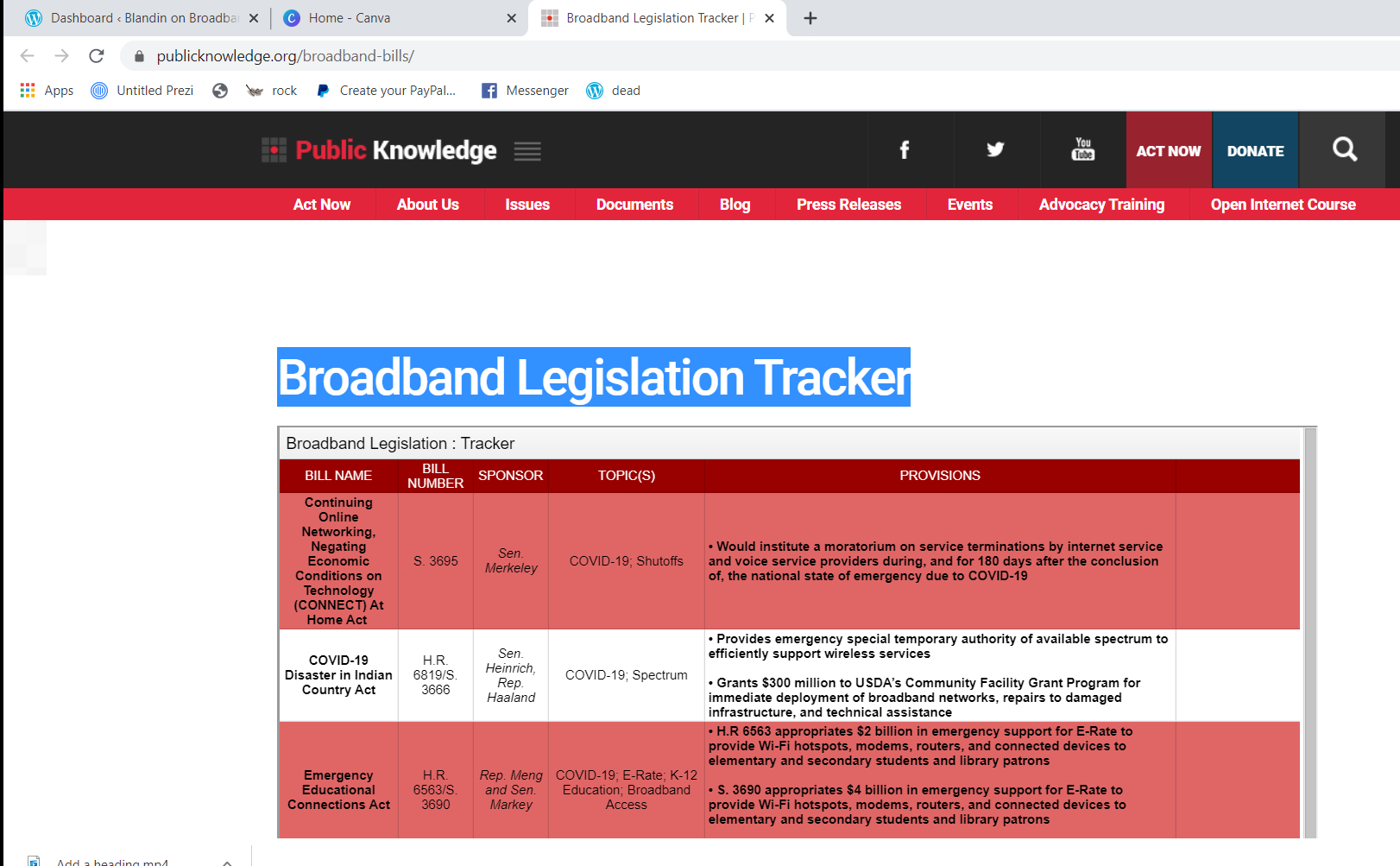Click the S. 3695 bill number cell
This screenshot has width=1400, height=866.
tap(436, 561)
